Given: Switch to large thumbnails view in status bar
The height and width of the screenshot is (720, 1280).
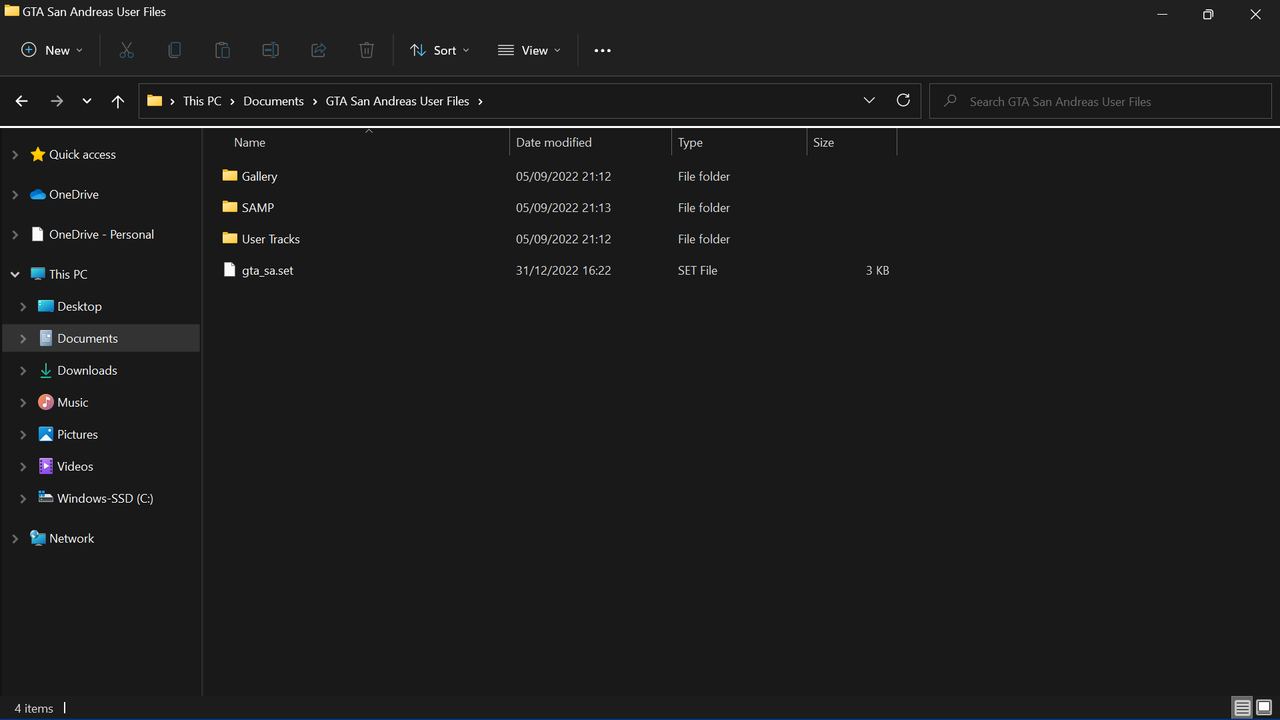Looking at the screenshot, I should pos(1264,708).
